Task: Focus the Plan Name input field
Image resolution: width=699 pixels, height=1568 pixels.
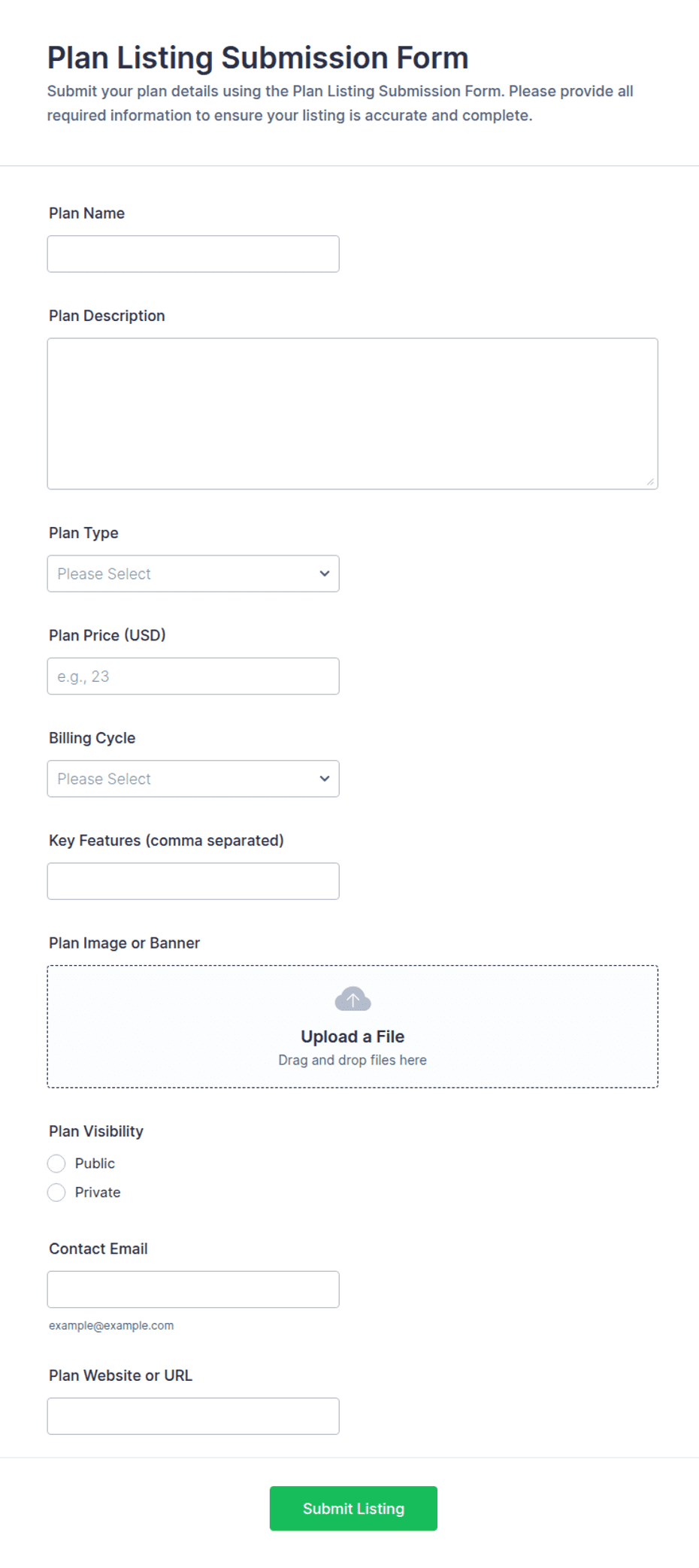Action: pos(193,254)
